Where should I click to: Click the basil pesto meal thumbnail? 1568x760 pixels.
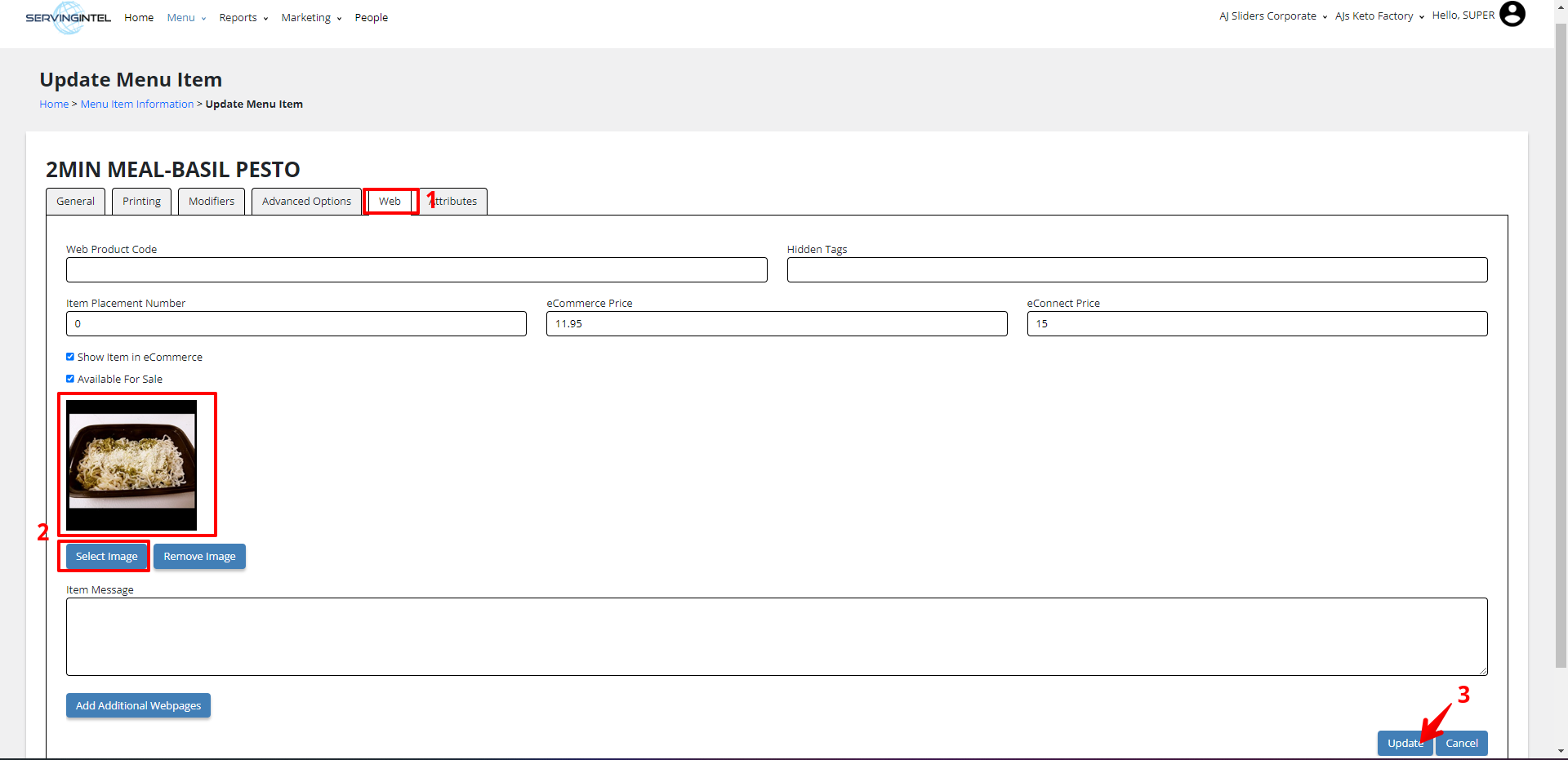pos(131,464)
